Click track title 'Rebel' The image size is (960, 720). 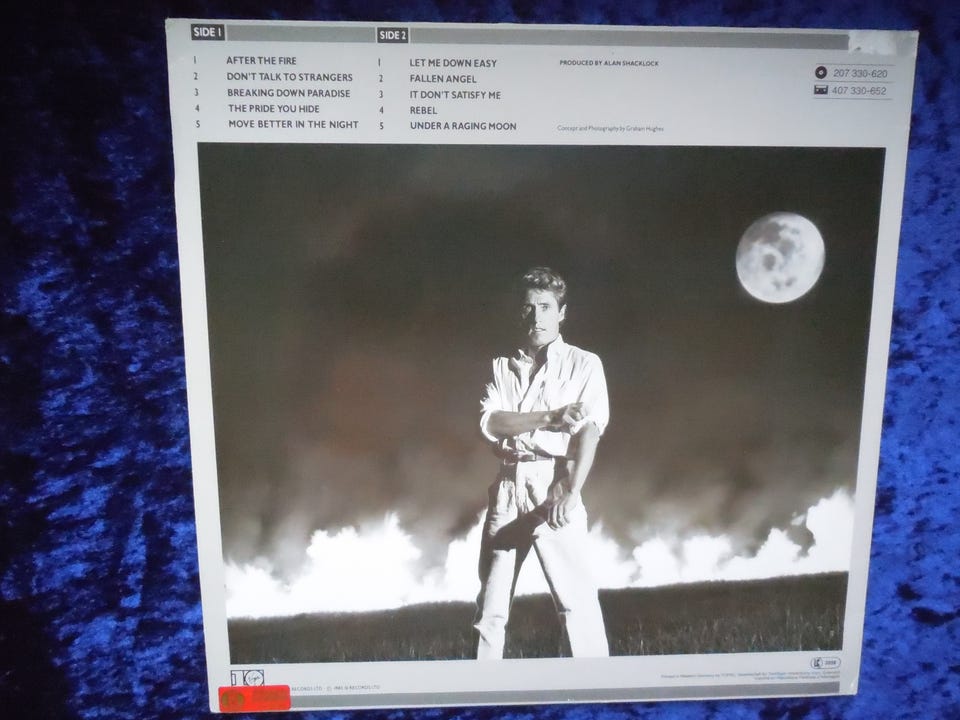424,111
